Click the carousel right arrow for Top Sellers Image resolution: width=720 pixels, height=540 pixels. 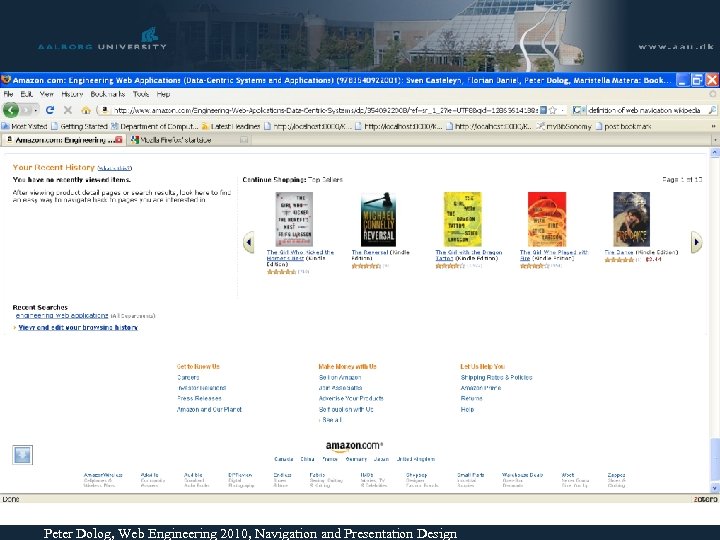pyautogui.click(x=696, y=242)
